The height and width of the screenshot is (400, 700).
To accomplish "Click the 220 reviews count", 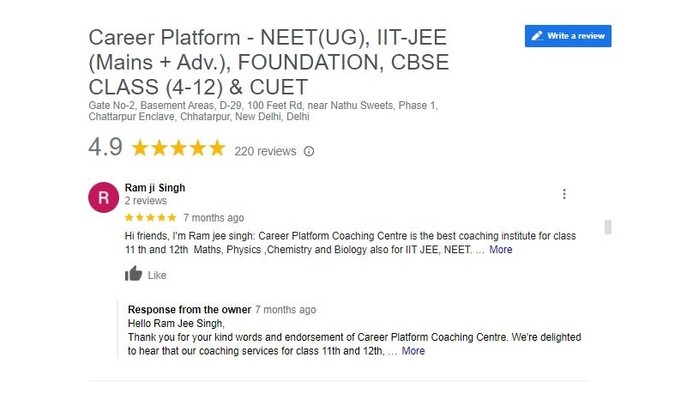I will click(265, 151).
